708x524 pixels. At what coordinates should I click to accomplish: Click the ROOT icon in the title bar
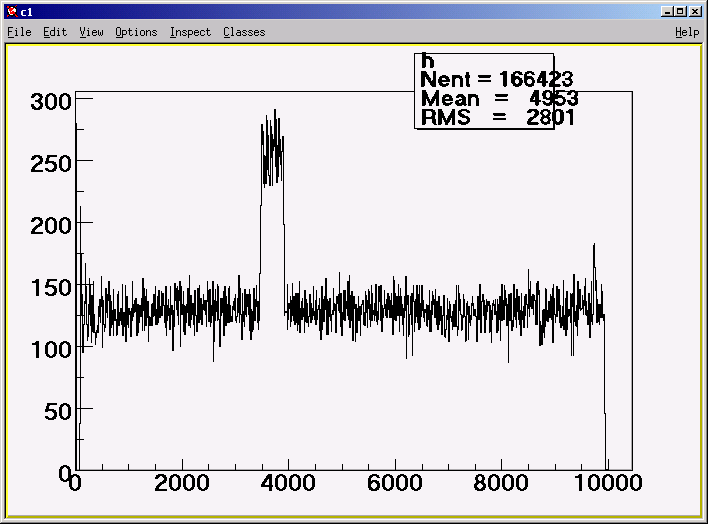tap(12, 12)
